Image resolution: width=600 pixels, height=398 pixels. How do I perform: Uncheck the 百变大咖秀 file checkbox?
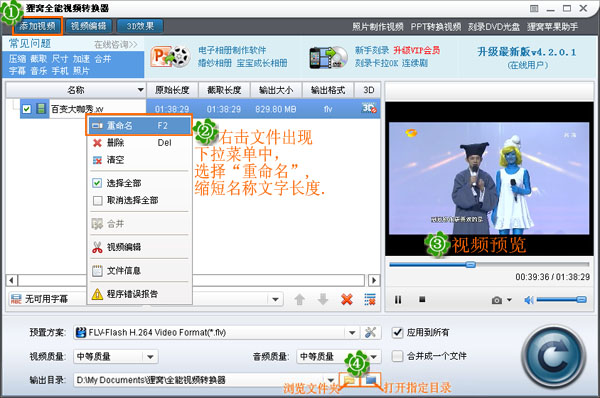click(26, 109)
